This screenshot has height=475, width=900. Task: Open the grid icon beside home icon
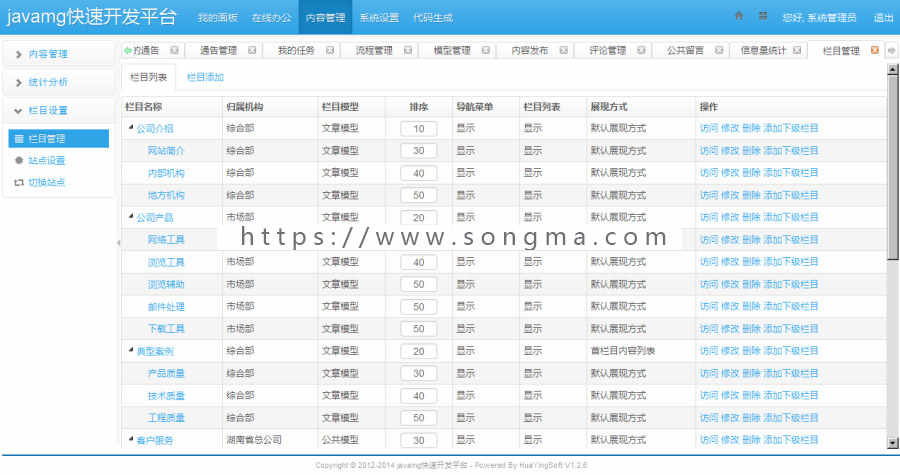click(762, 16)
